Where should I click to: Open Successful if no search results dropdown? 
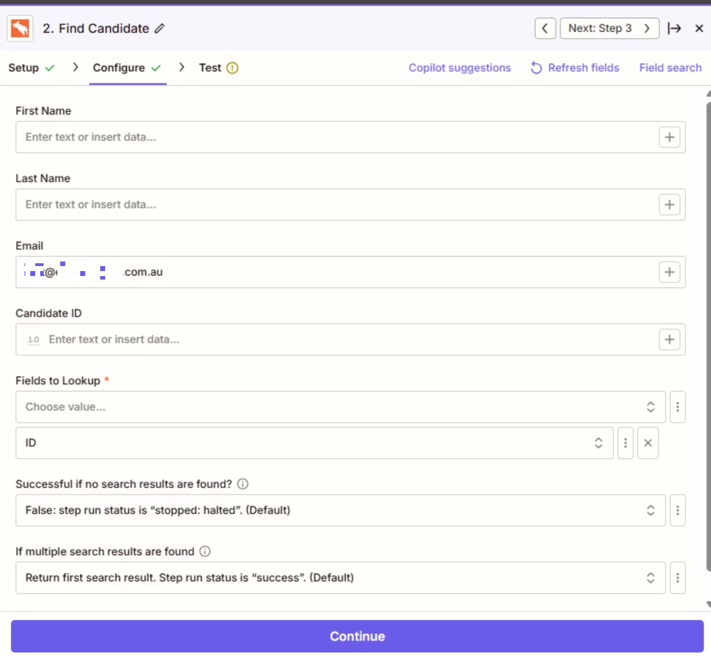click(x=340, y=510)
